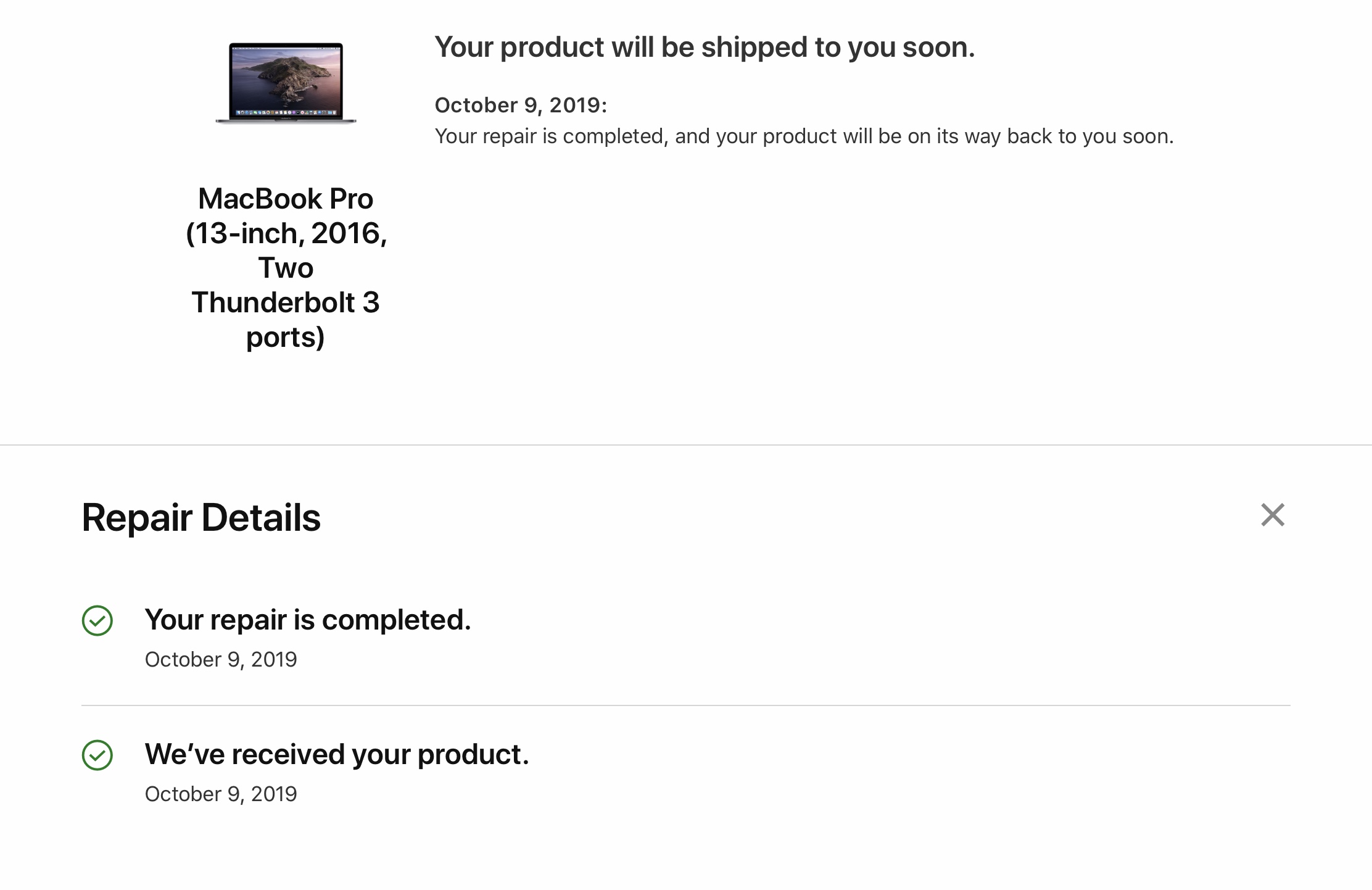Viewport: 1372px width, 890px height.
Task: Click checkmark icon beside repair completed status
Action: pyautogui.click(x=97, y=621)
